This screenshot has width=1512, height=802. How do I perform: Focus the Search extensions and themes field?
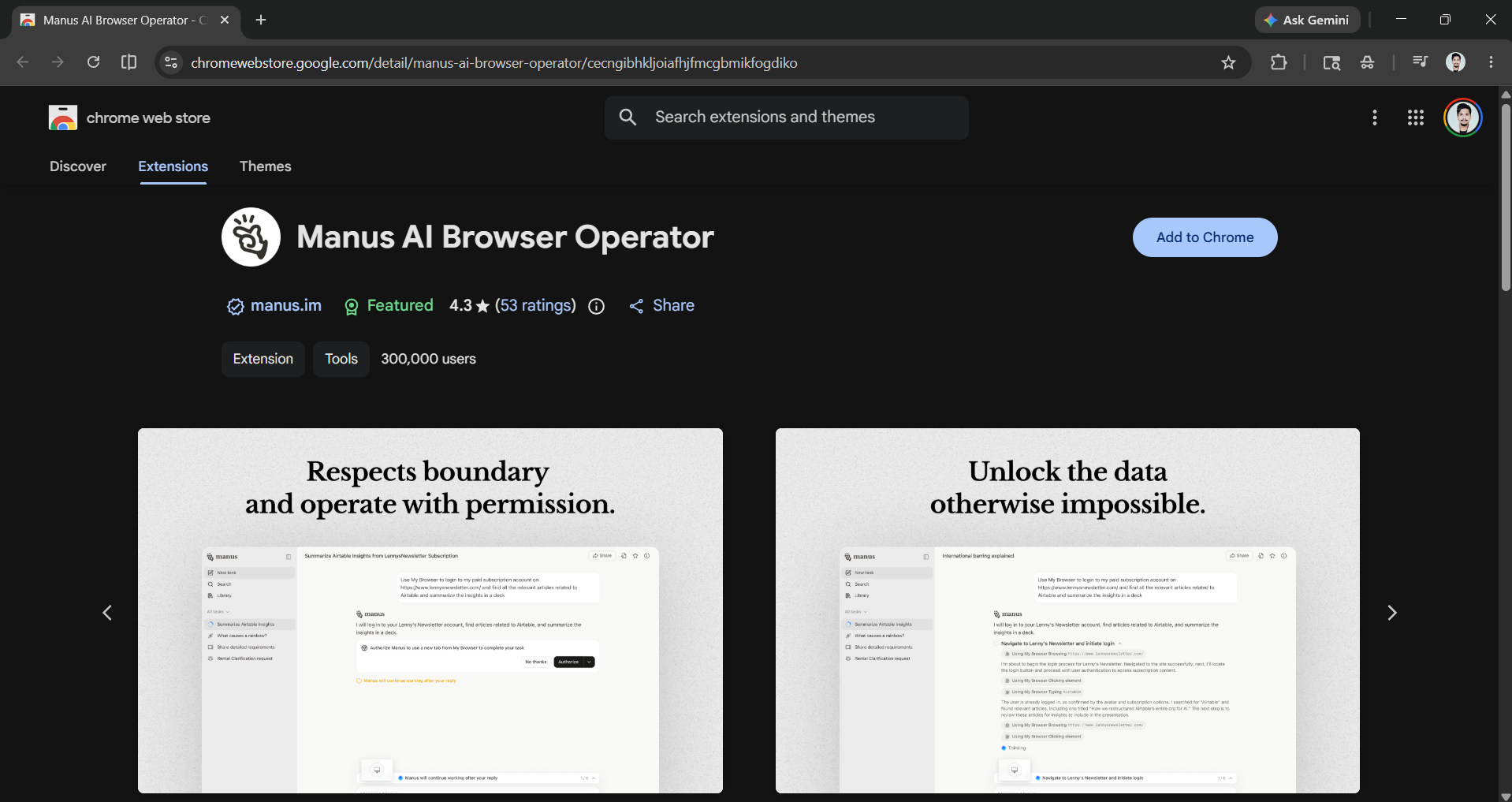pos(786,118)
